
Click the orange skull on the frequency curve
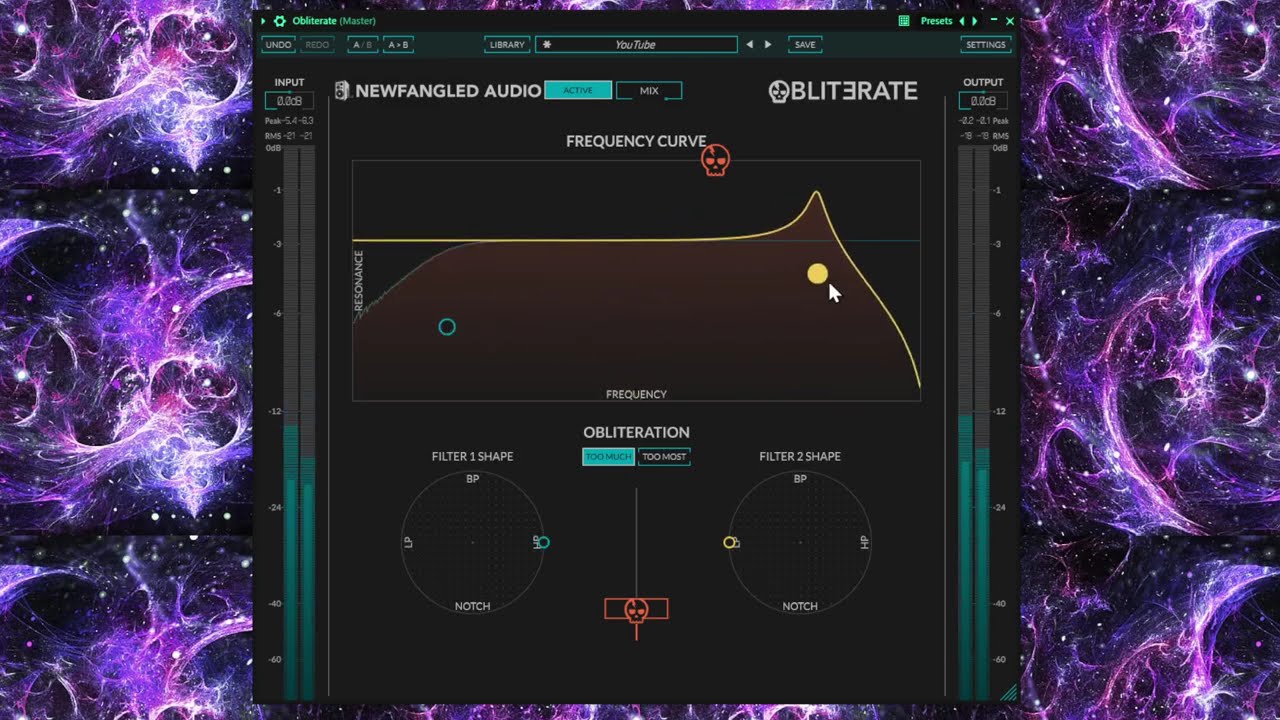tap(714, 160)
